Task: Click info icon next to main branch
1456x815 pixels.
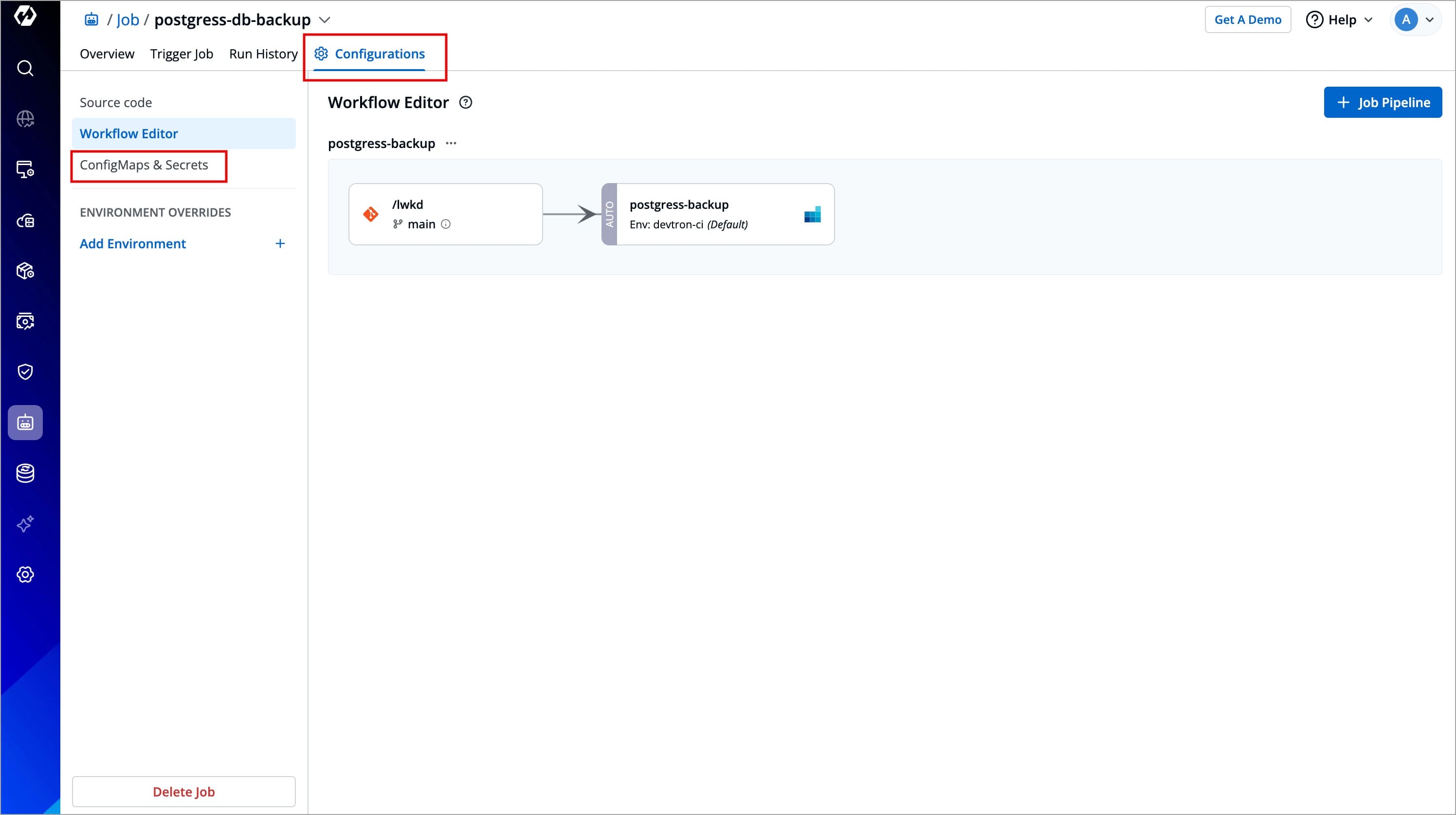Action: click(x=446, y=224)
